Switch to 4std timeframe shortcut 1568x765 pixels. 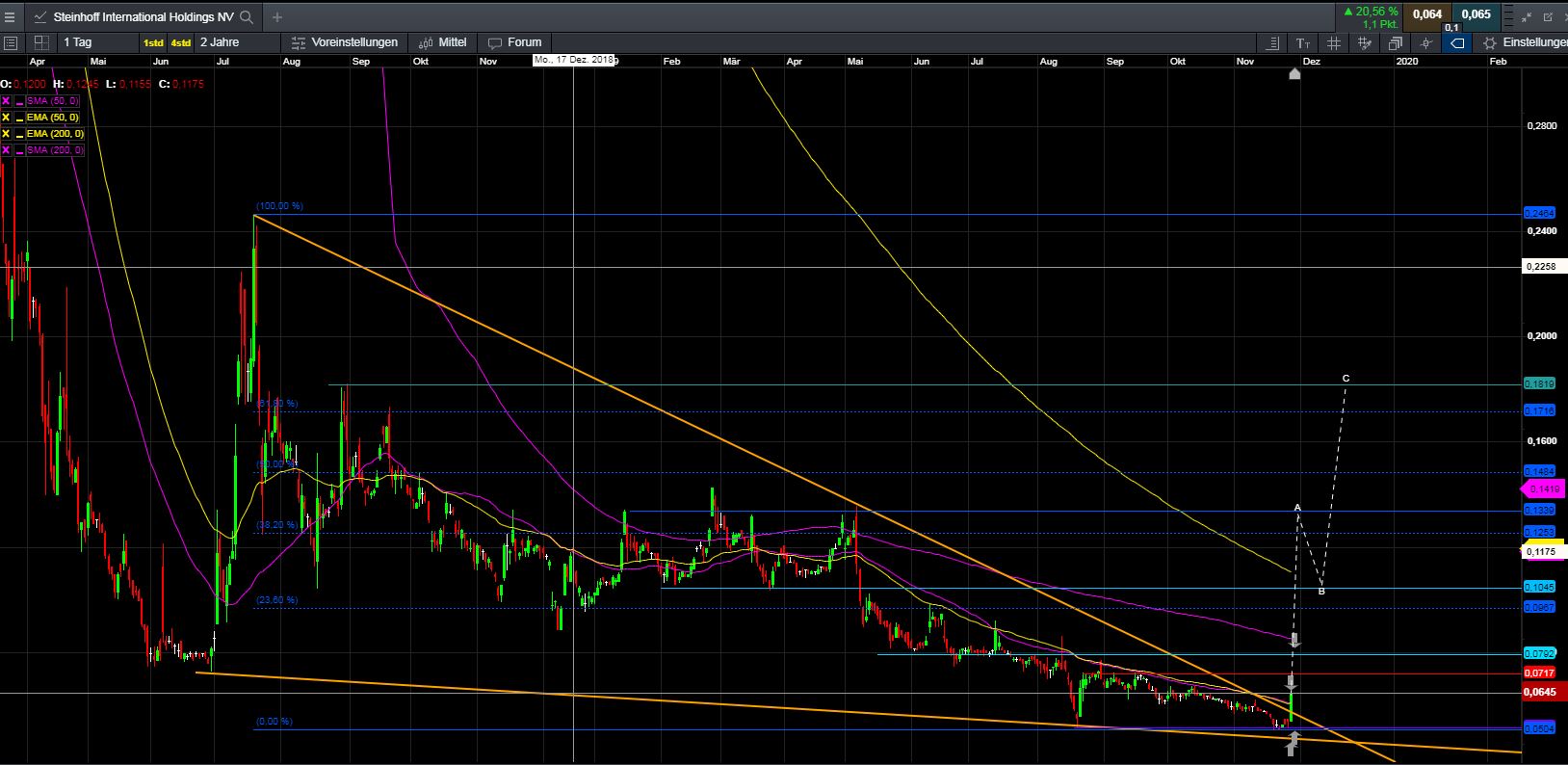point(181,42)
